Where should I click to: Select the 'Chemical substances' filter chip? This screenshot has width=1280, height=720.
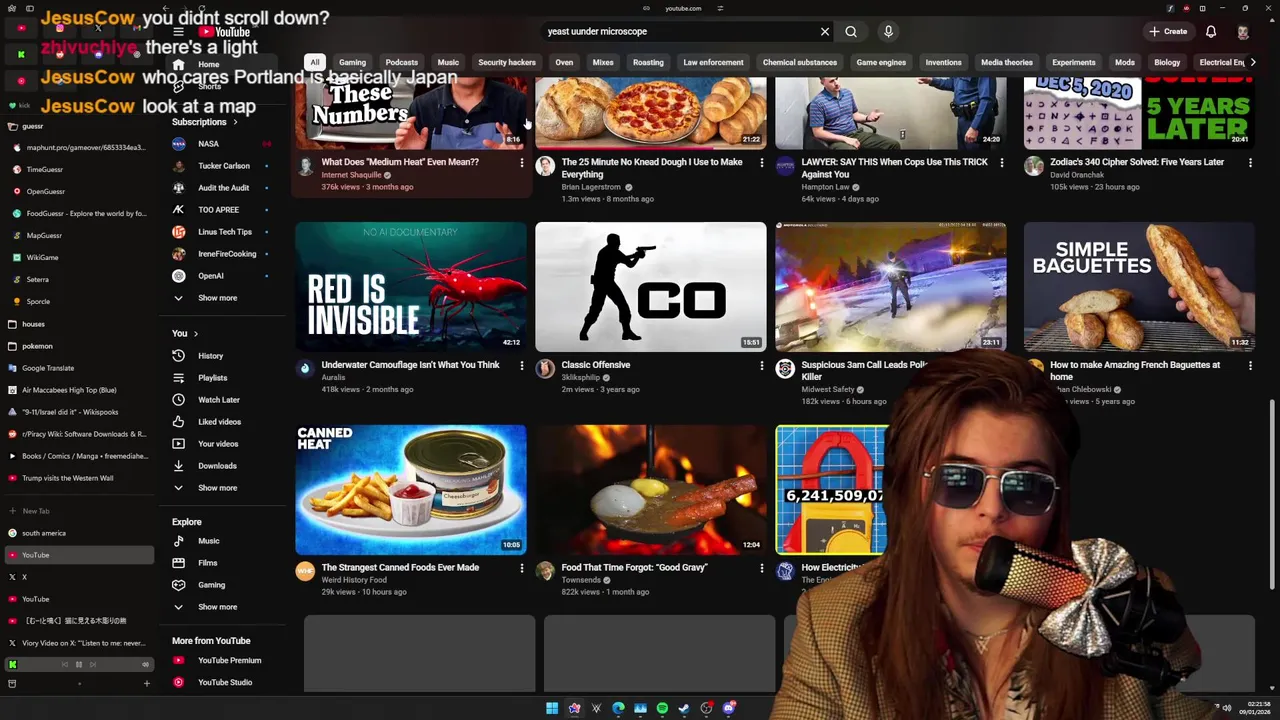coord(800,63)
